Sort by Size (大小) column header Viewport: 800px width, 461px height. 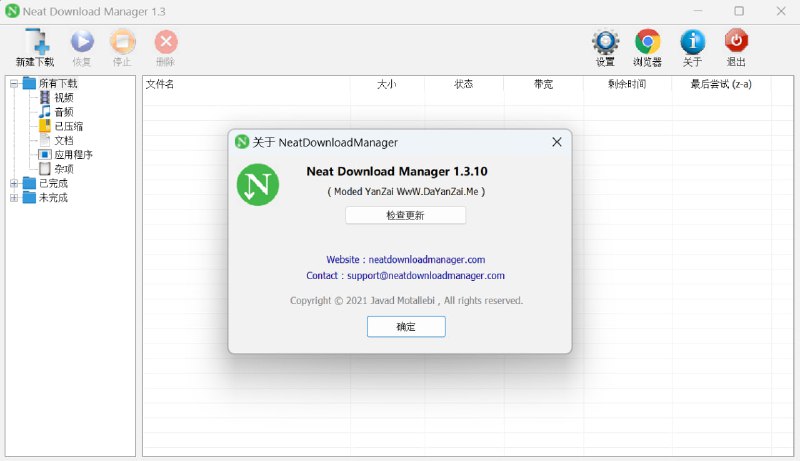pos(387,84)
